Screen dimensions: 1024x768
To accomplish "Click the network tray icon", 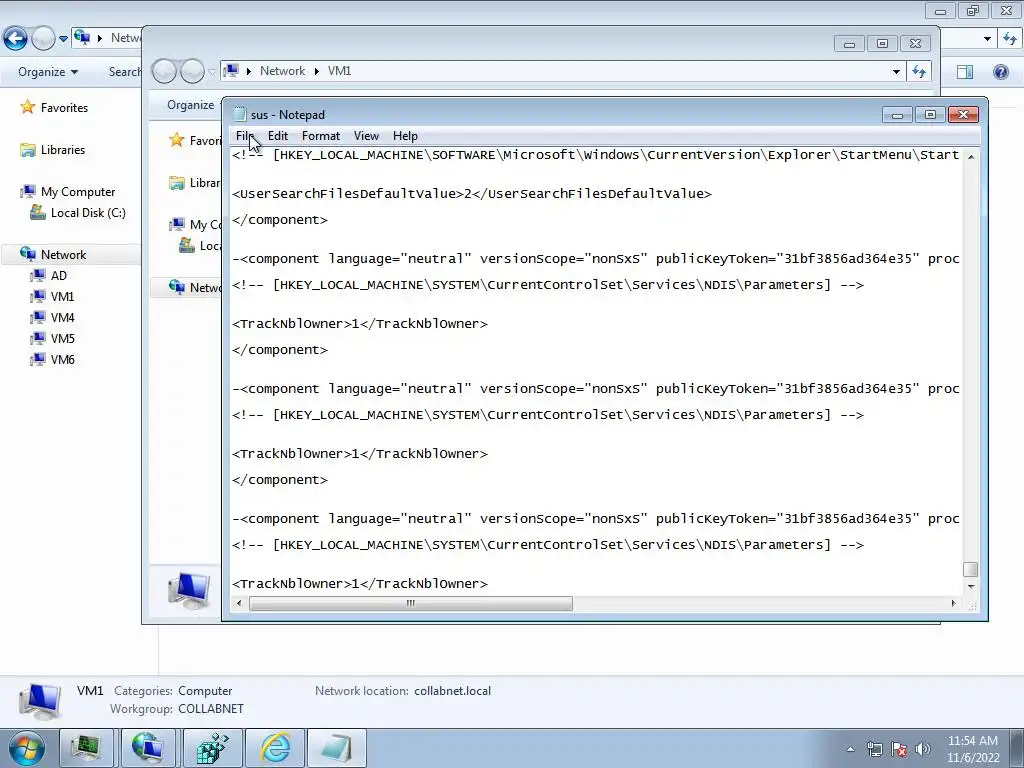I will click(874, 749).
